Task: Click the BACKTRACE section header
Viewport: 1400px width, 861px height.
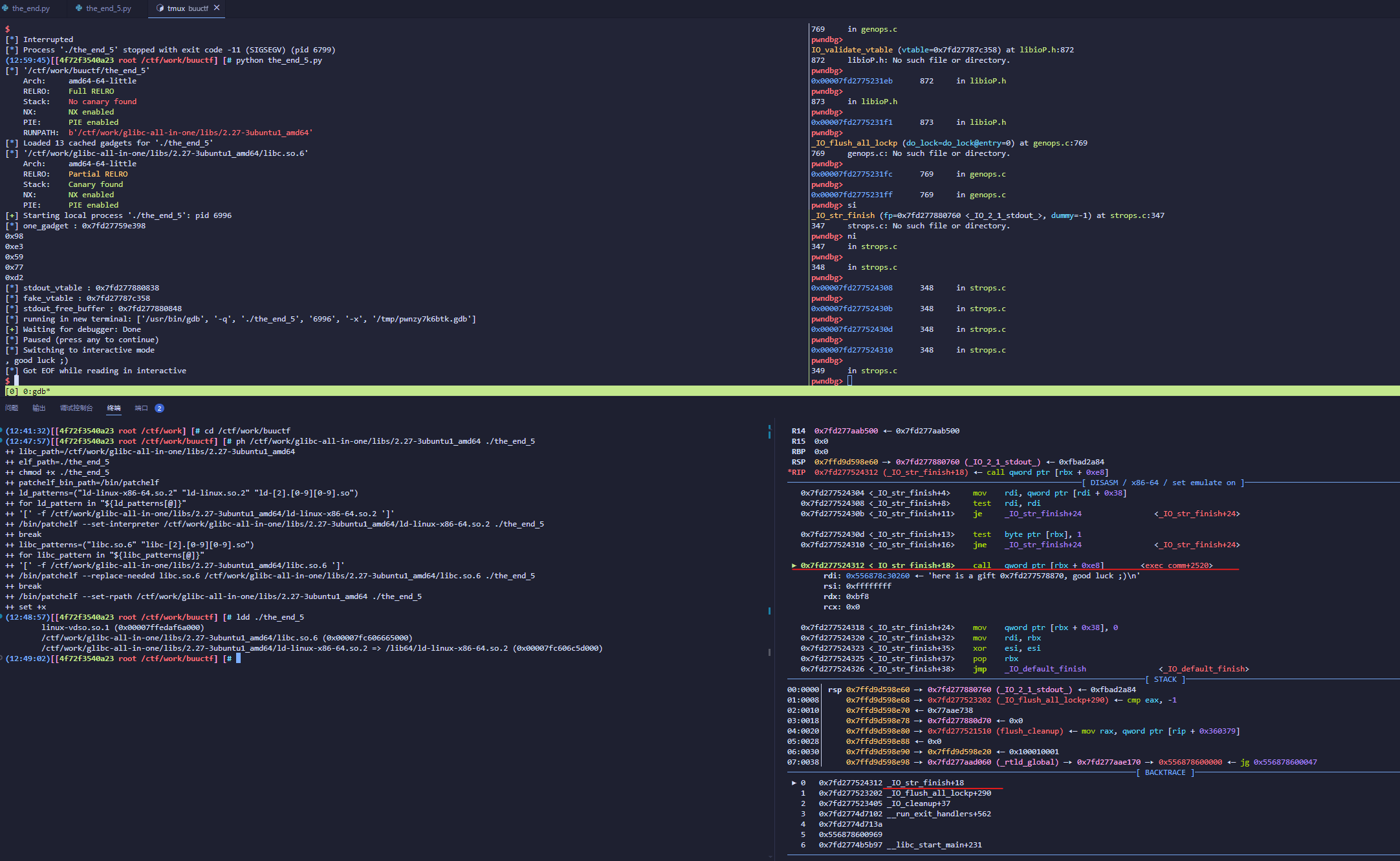Action: coord(1165,772)
